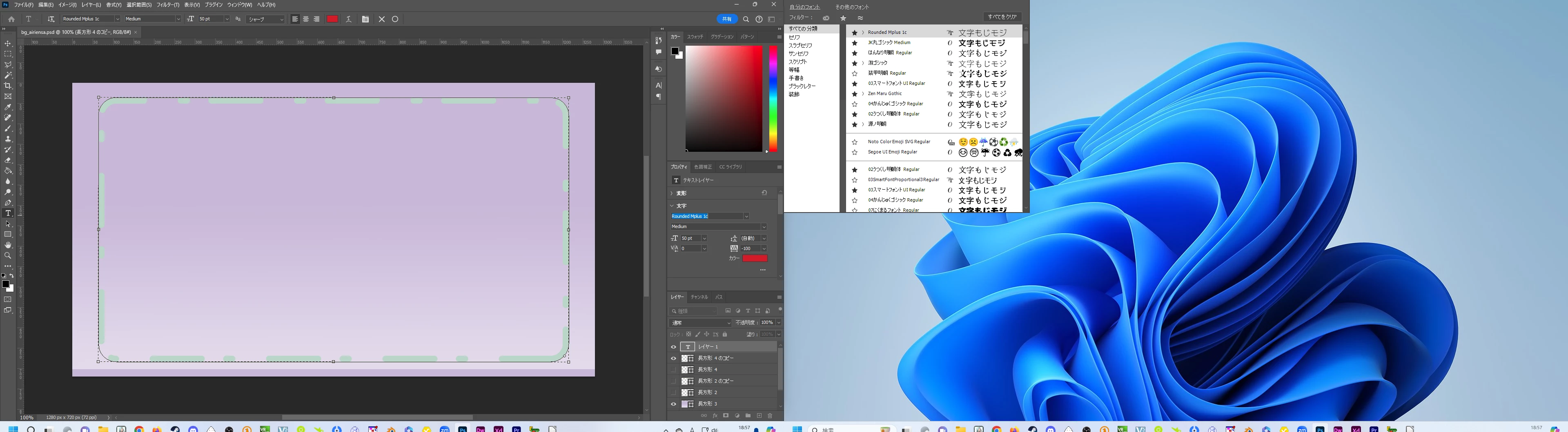Select the スクリプト font category

pyautogui.click(x=798, y=62)
